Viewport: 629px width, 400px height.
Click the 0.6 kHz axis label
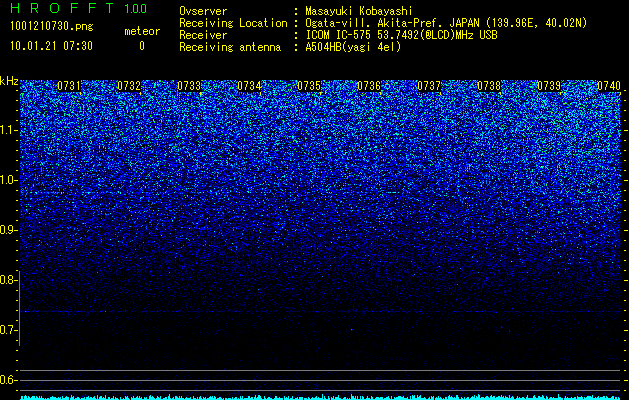[x=9, y=380]
